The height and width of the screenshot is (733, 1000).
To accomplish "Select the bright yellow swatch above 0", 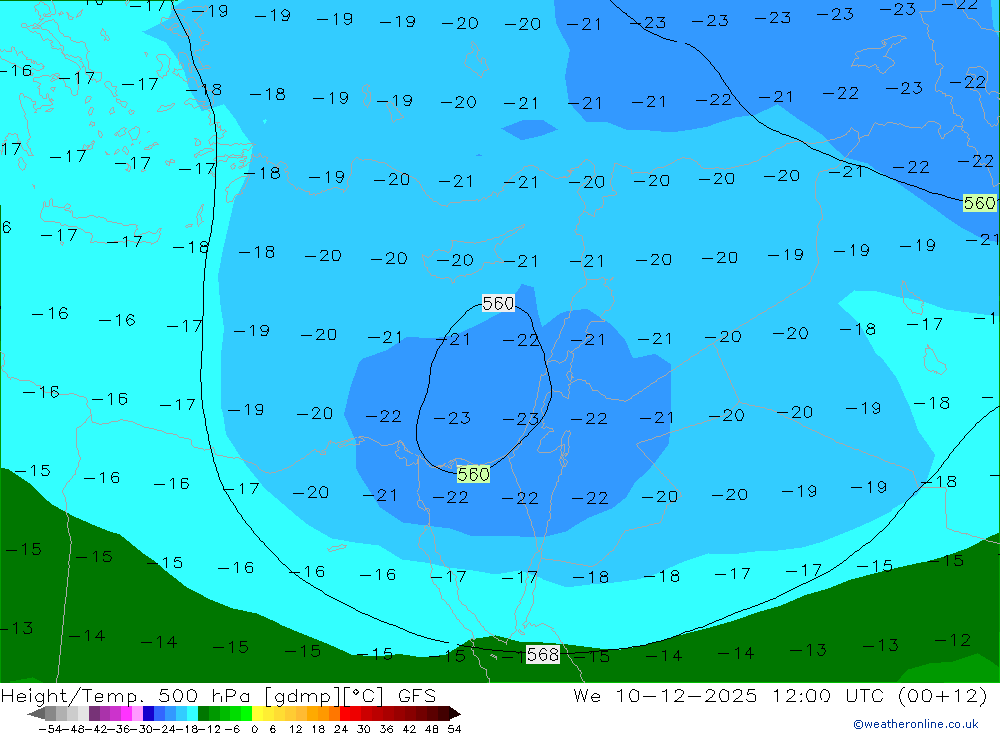I will 258,713.
